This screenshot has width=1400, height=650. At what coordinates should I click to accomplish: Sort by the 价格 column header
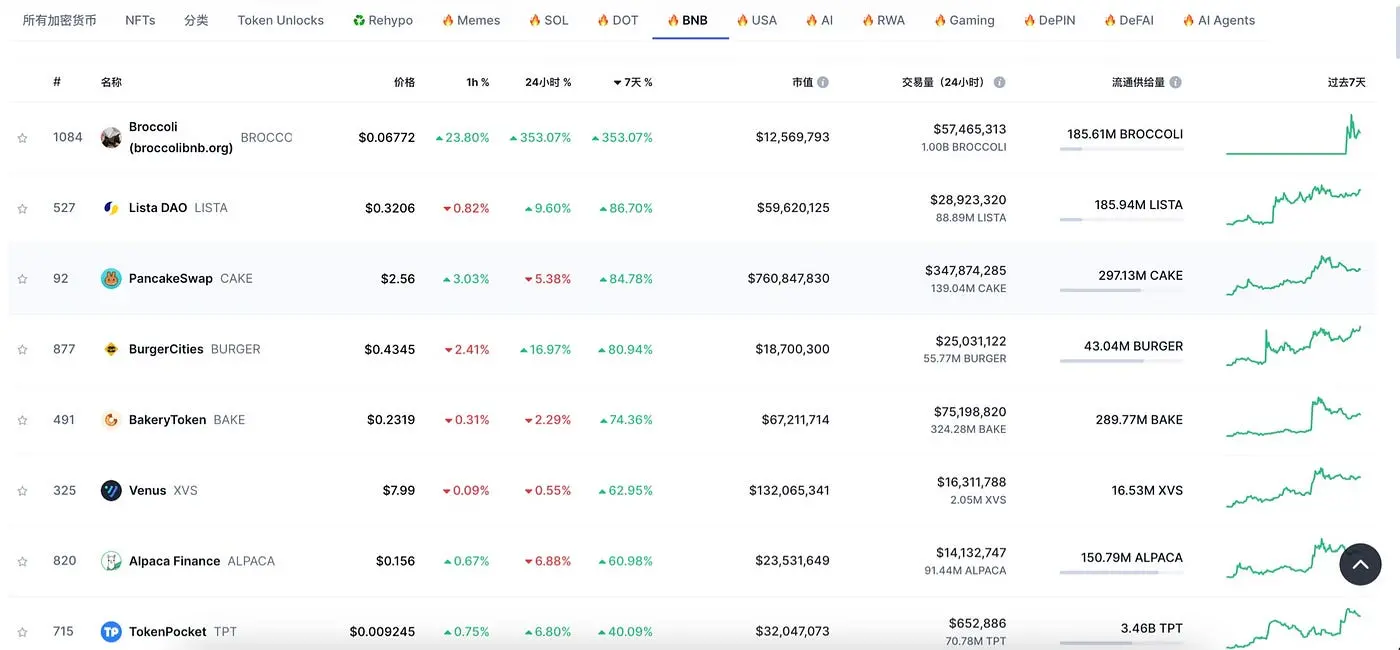(404, 82)
